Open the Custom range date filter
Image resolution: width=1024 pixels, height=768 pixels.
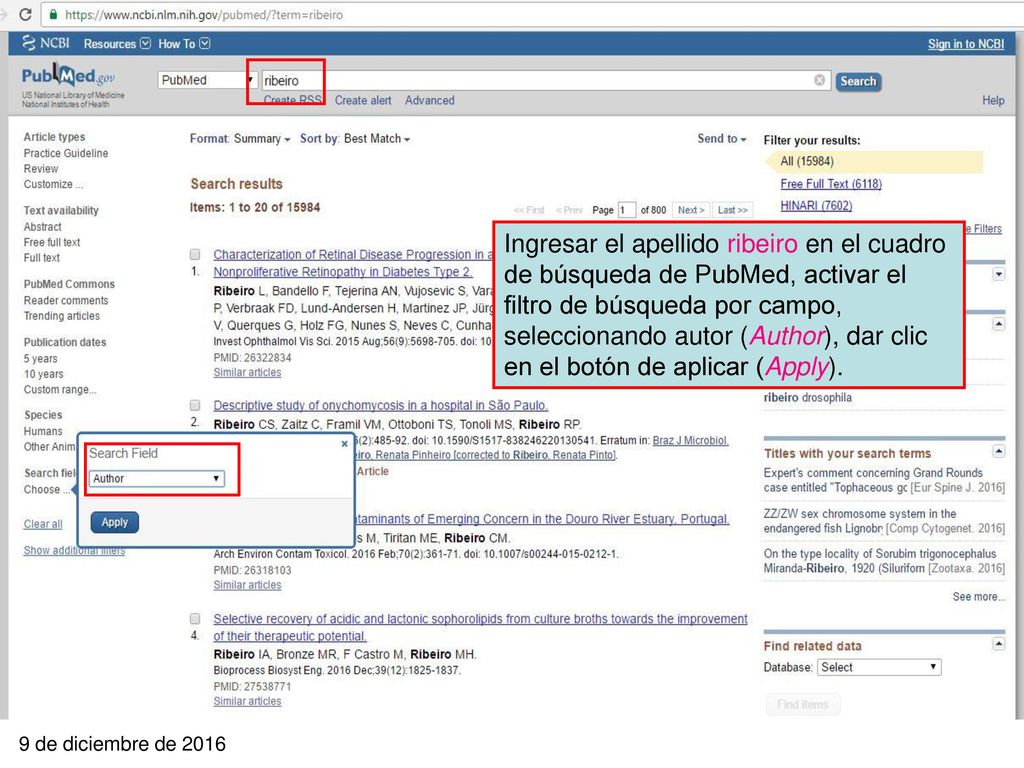point(59,390)
